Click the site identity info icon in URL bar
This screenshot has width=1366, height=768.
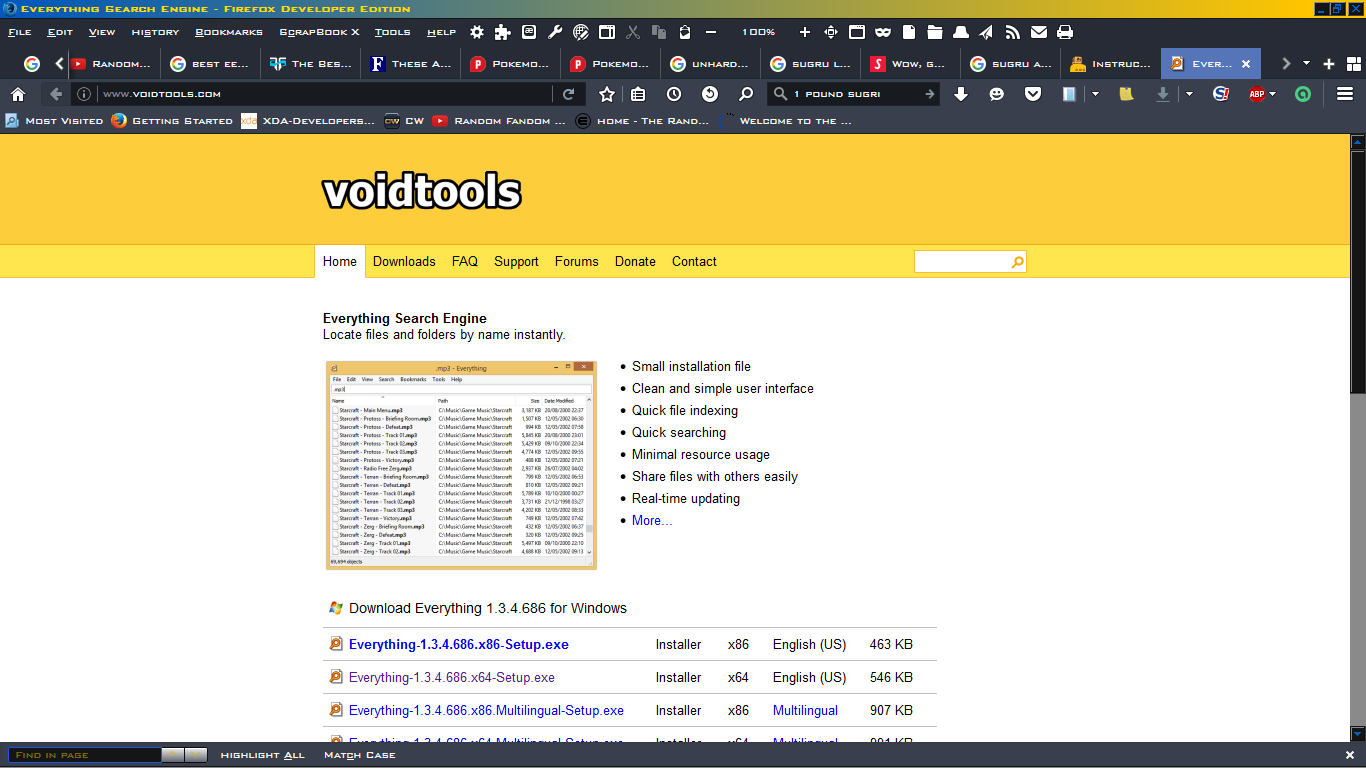pyautogui.click(x=84, y=94)
